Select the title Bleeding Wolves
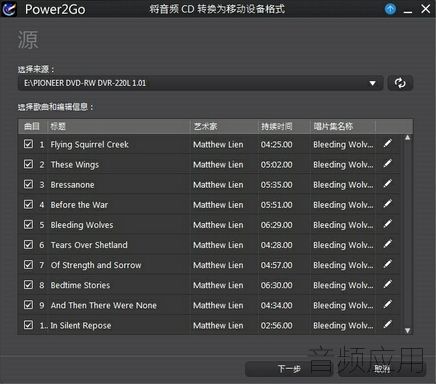436x384 pixels. [x=82, y=225]
